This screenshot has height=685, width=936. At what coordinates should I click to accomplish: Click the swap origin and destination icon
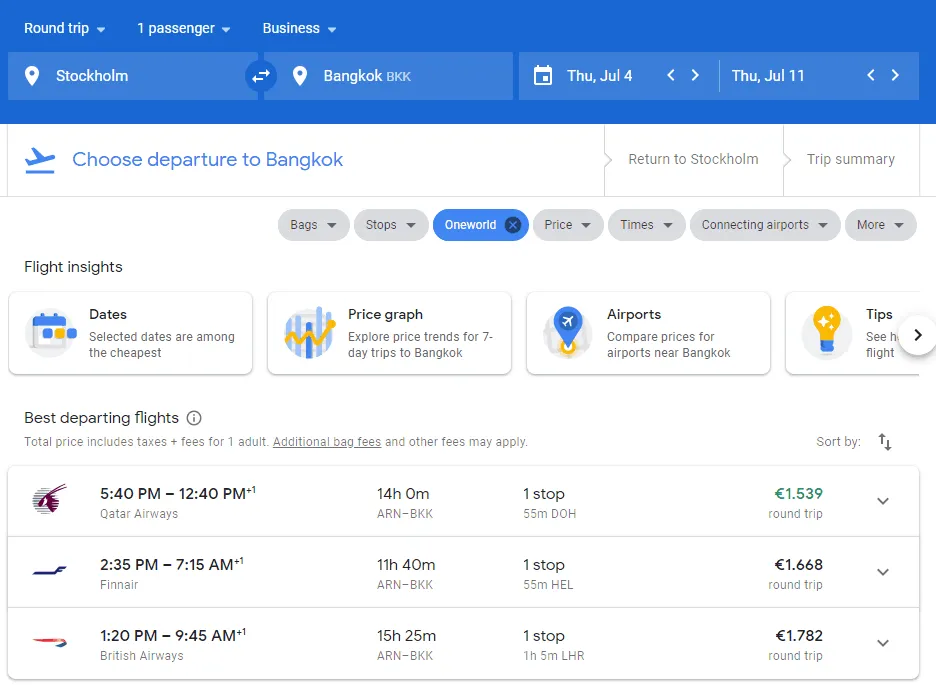pyautogui.click(x=260, y=75)
